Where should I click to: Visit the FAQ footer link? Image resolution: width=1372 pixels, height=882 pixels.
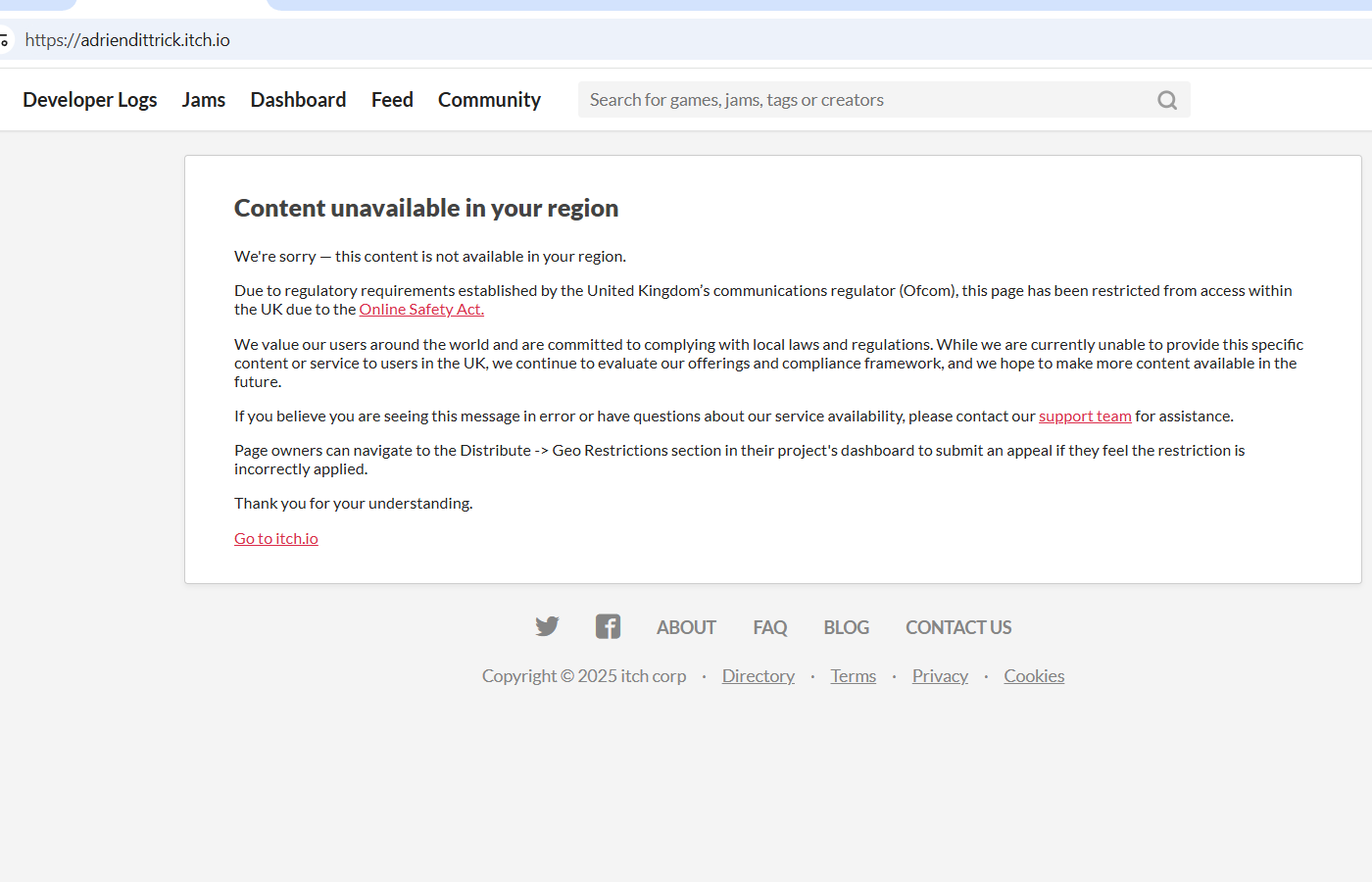pyautogui.click(x=769, y=627)
